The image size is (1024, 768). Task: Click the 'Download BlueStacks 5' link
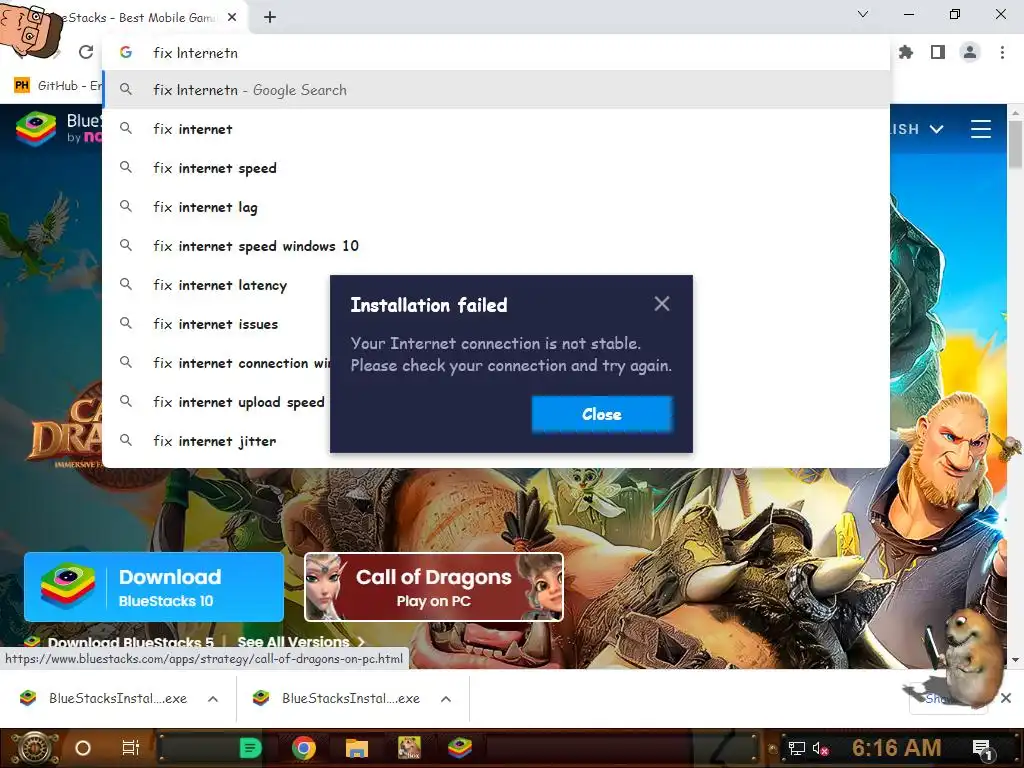(x=131, y=642)
